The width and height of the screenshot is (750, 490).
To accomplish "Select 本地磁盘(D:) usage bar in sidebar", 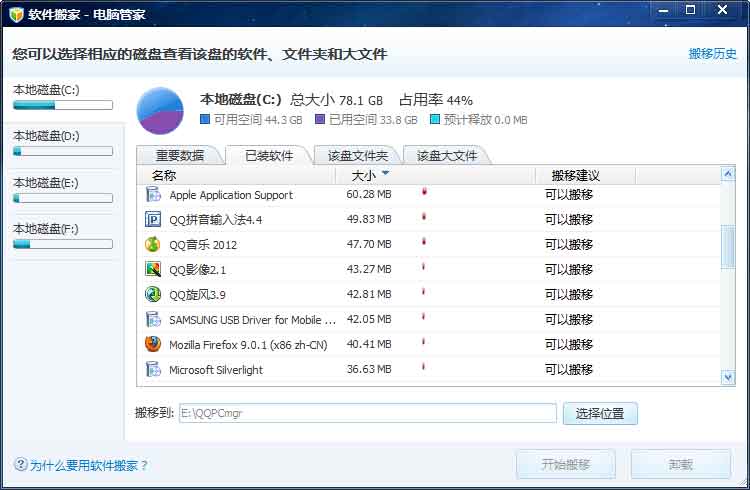I will [x=62, y=151].
